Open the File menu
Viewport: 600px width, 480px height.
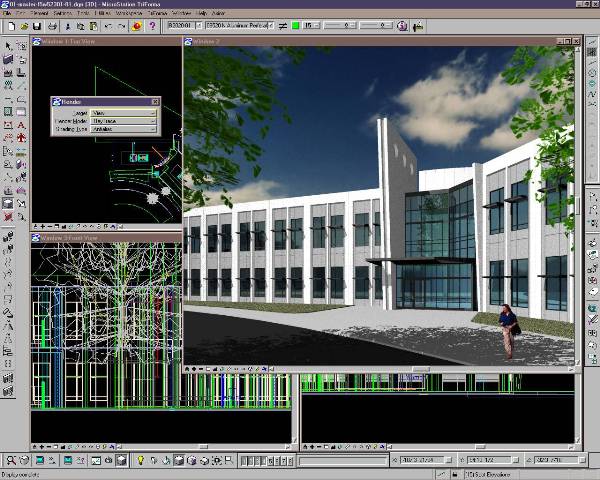tap(8, 14)
